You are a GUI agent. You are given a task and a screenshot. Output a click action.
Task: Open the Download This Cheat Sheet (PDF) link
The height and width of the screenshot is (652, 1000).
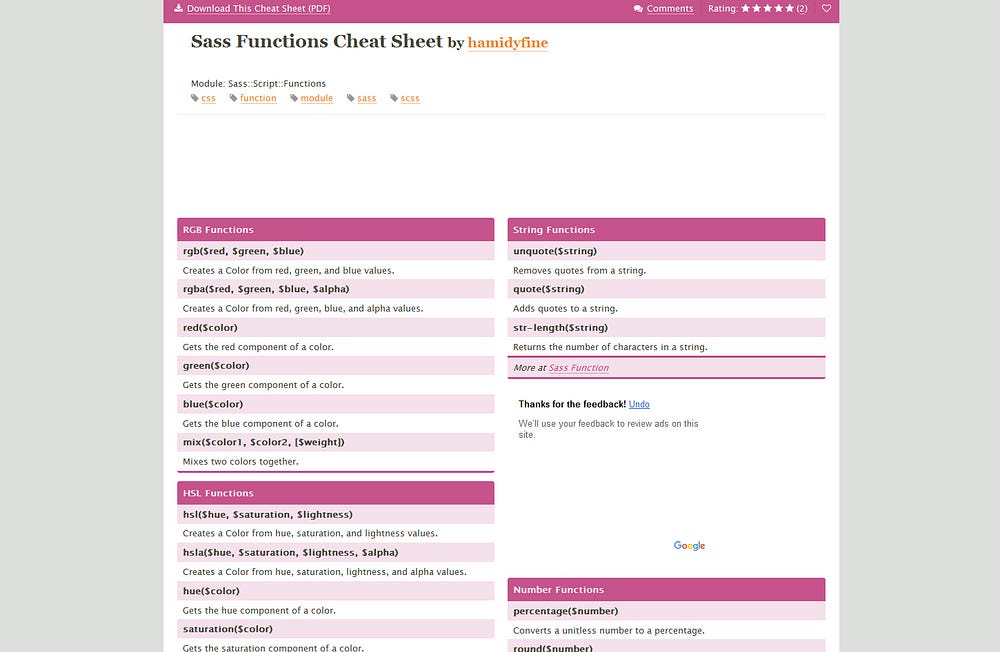tap(258, 8)
